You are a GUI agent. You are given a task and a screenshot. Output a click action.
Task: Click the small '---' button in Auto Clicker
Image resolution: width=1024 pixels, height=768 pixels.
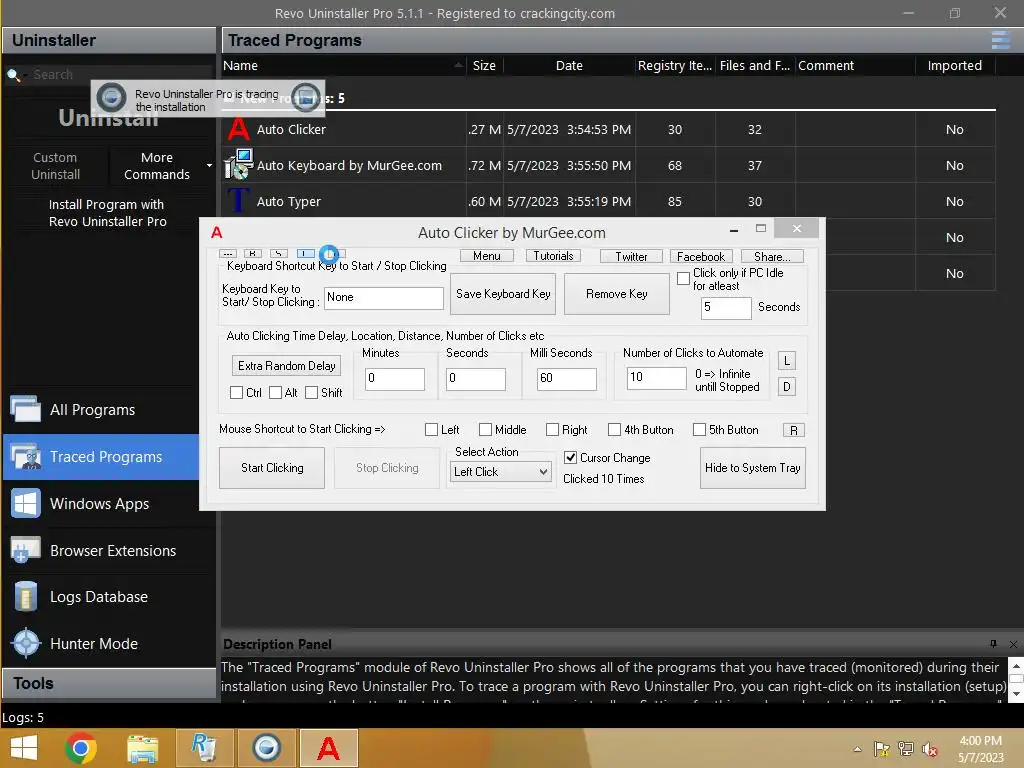227,253
